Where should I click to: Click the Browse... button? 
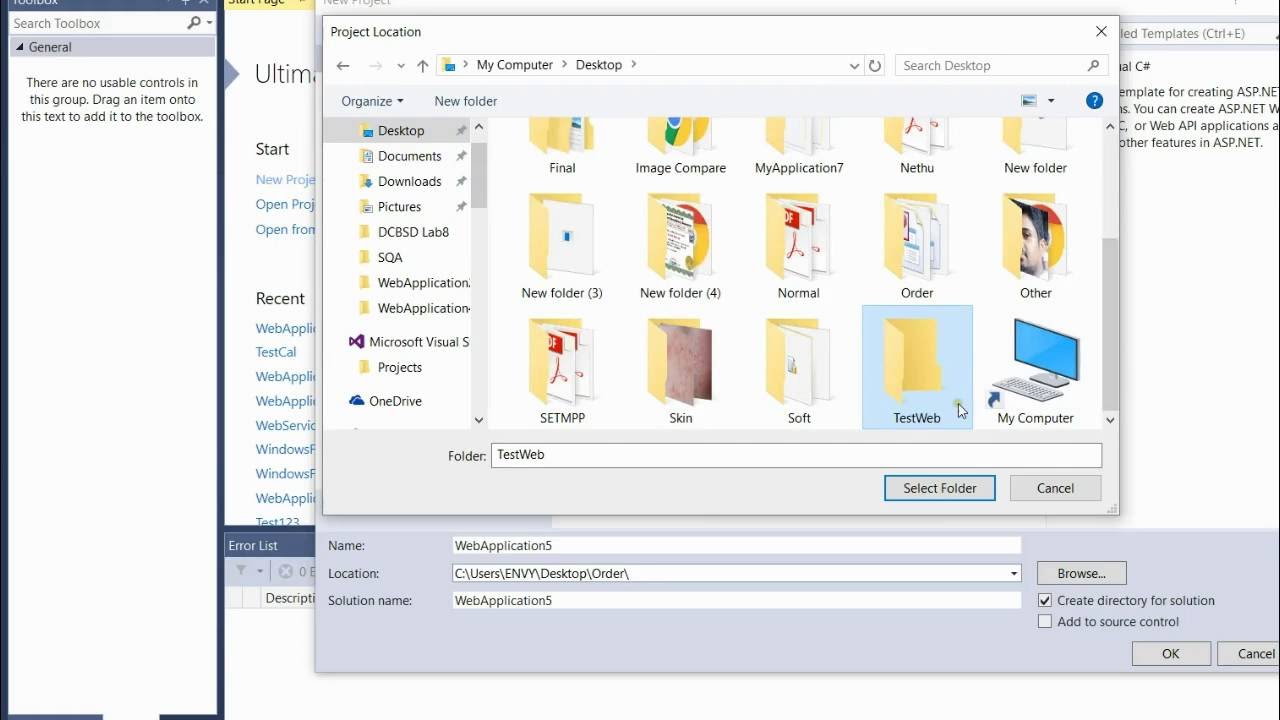pos(1082,573)
